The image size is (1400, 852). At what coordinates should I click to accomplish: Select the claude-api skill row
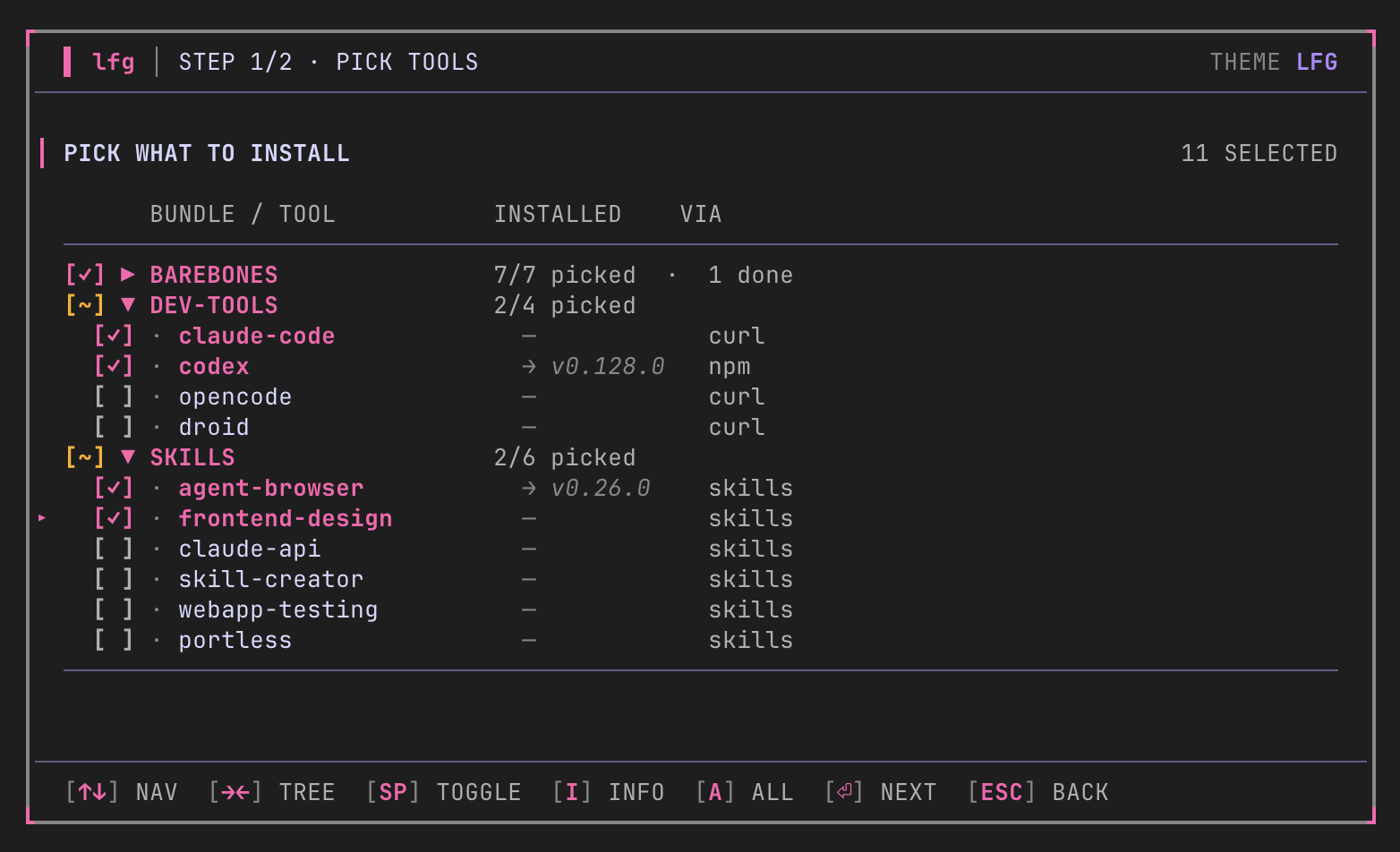point(701,549)
